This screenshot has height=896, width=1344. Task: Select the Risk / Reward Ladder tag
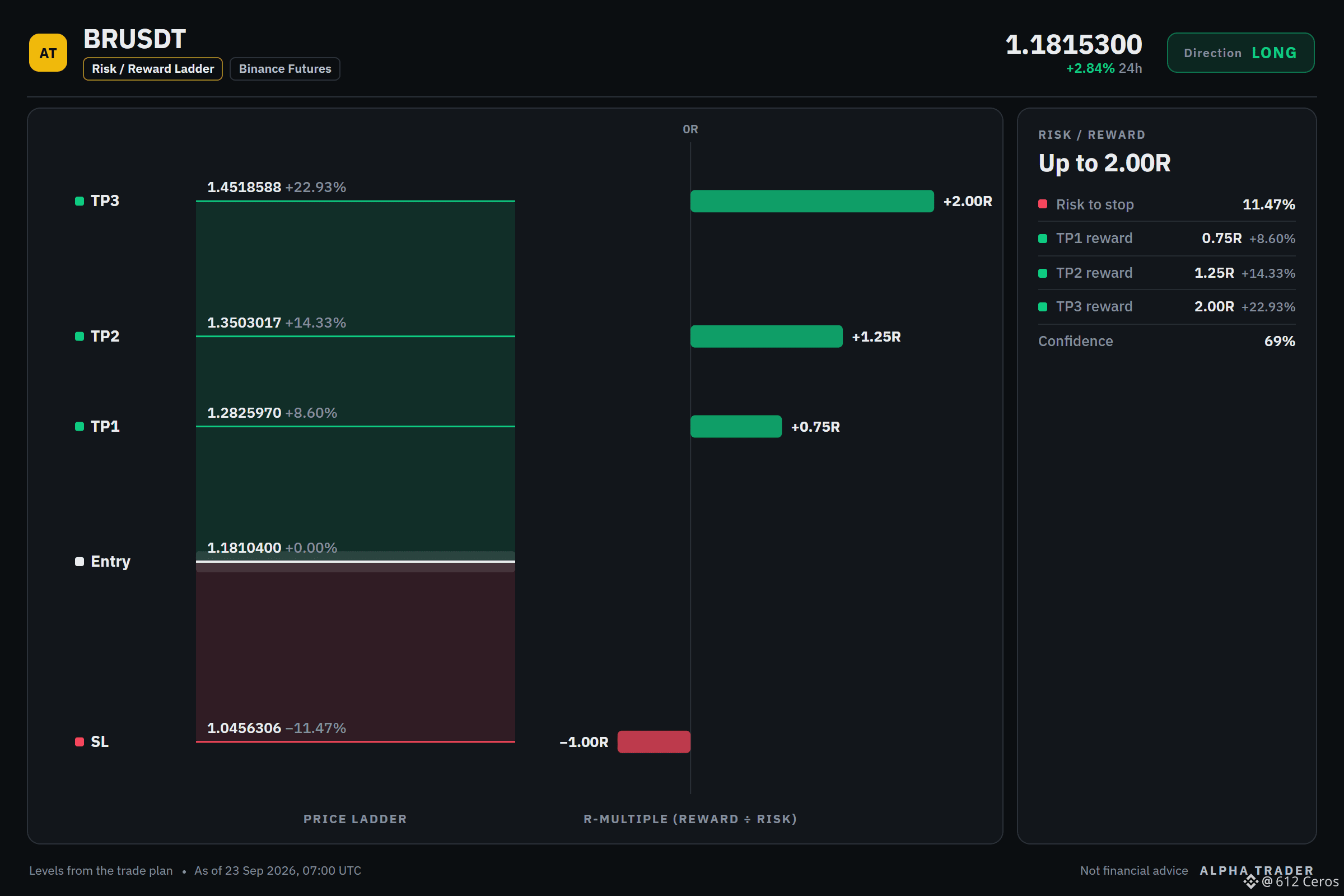[x=152, y=68]
